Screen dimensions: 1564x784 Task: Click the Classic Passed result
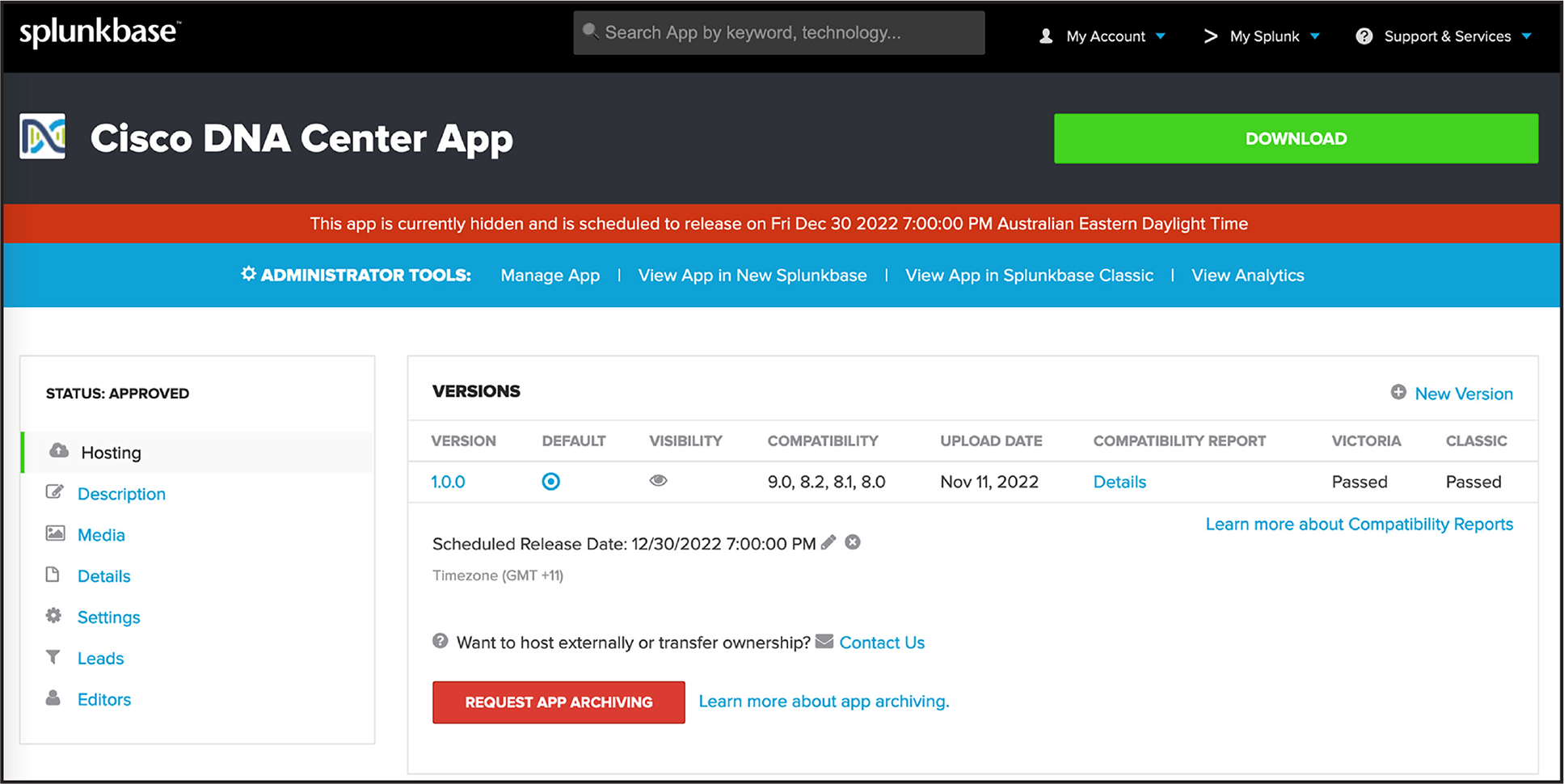[x=1473, y=482]
